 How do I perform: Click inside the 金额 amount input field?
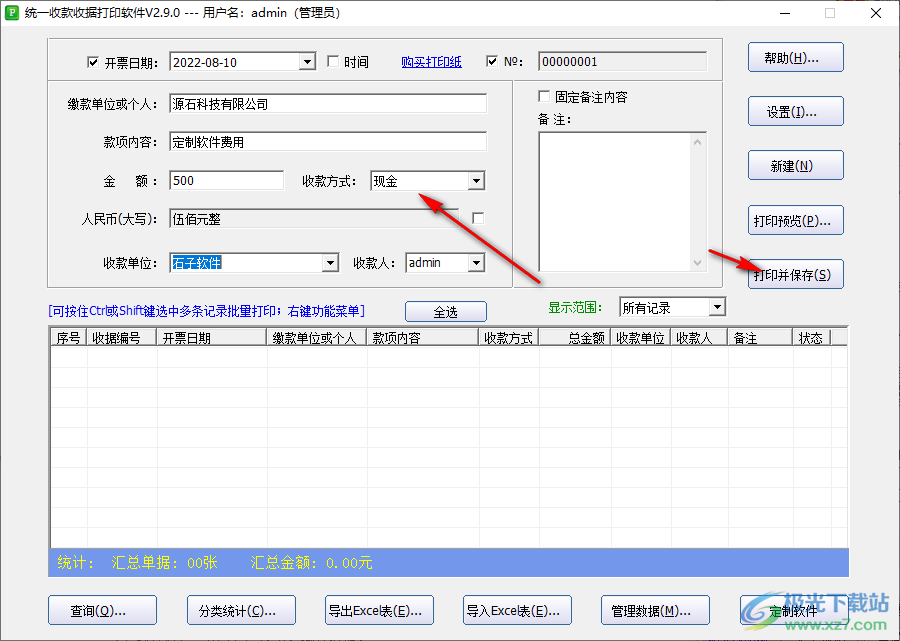coord(226,180)
